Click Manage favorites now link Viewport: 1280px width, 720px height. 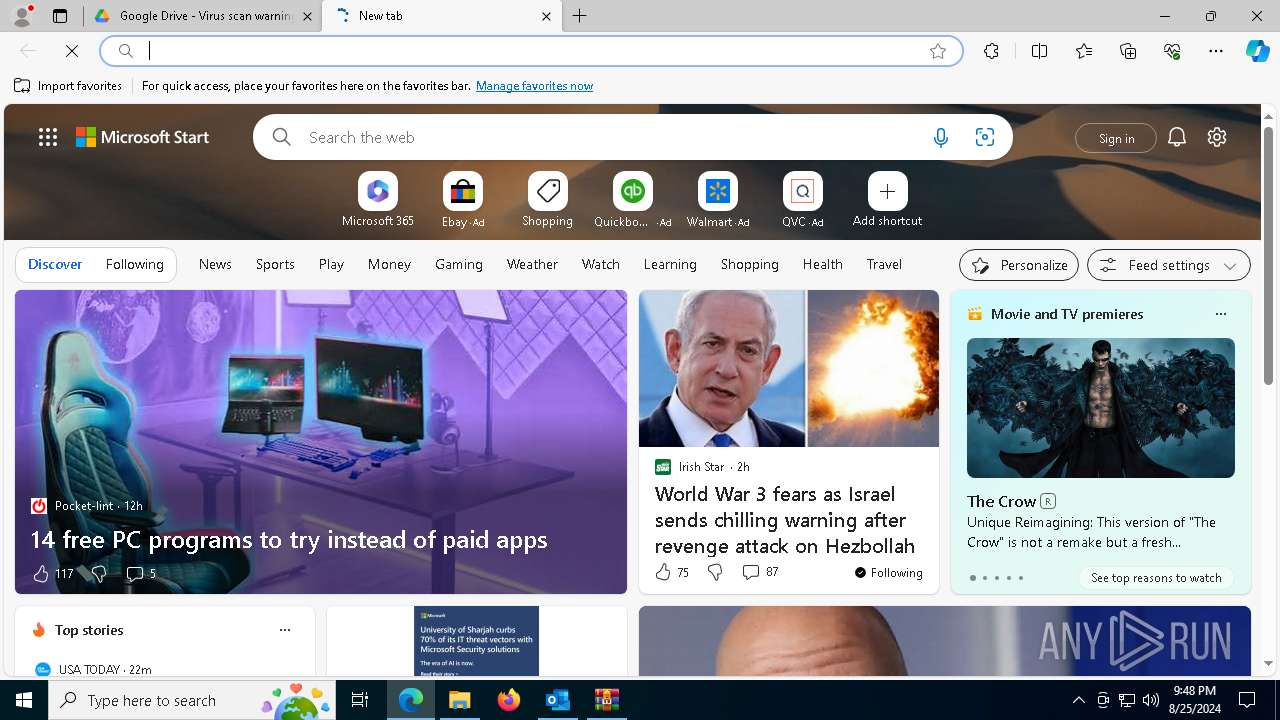534,86
